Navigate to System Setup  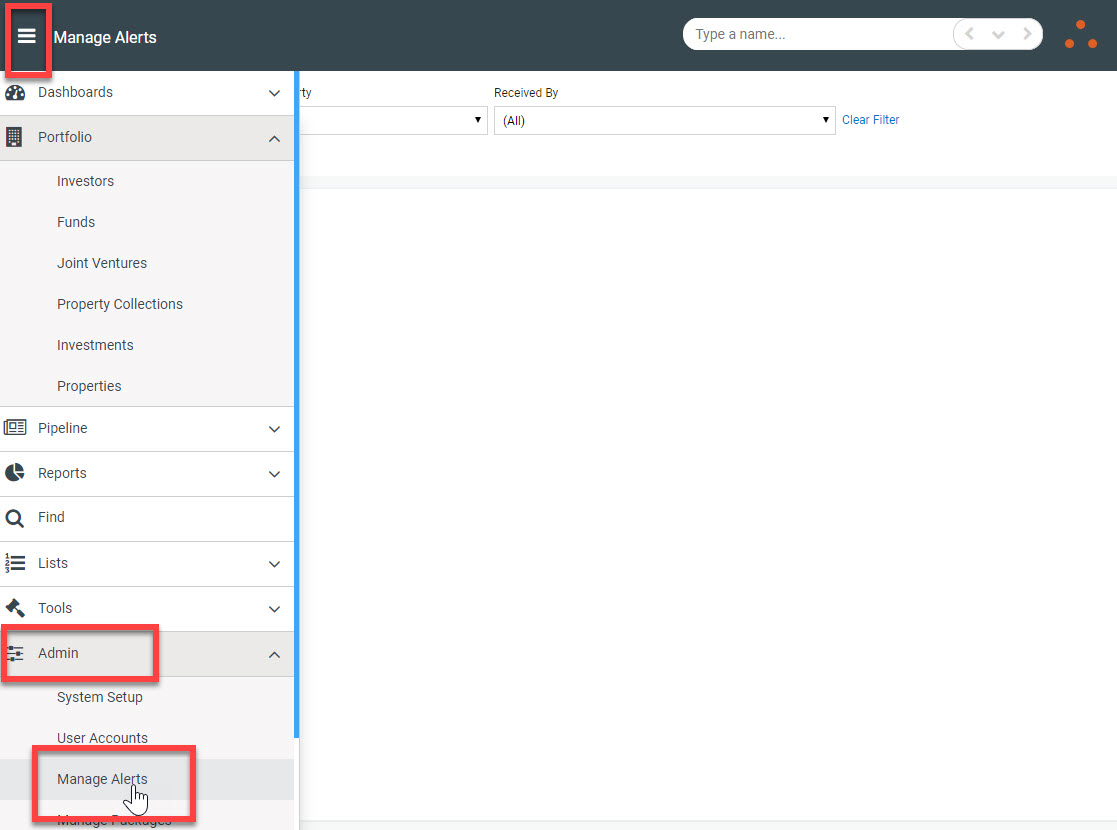click(100, 697)
